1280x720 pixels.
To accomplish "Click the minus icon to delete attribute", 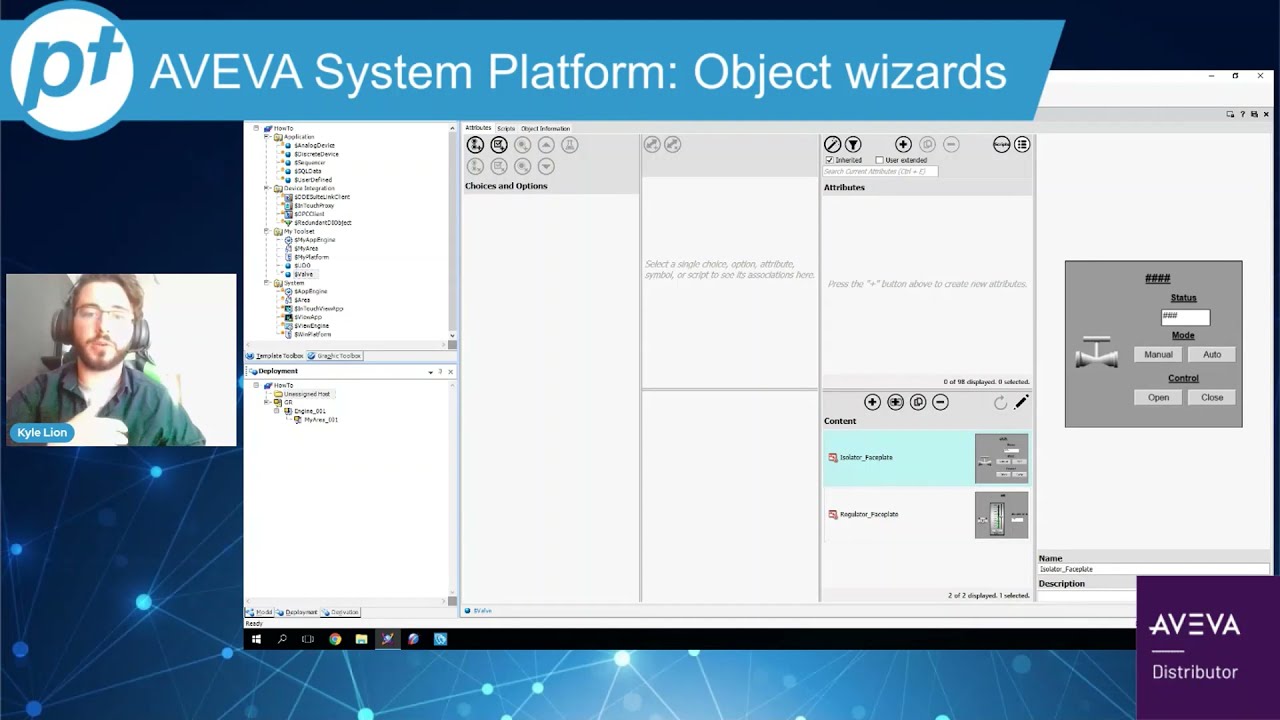I will tap(951, 145).
